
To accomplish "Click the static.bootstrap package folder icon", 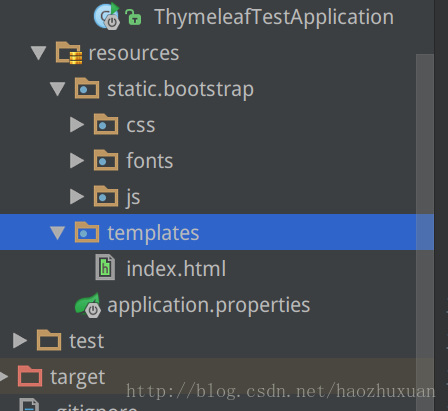I will [x=87, y=88].
